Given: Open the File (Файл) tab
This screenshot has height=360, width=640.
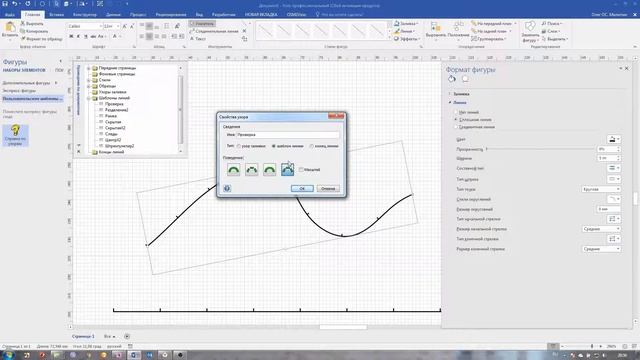Looking at the screenshot, I should pos(10,15).
